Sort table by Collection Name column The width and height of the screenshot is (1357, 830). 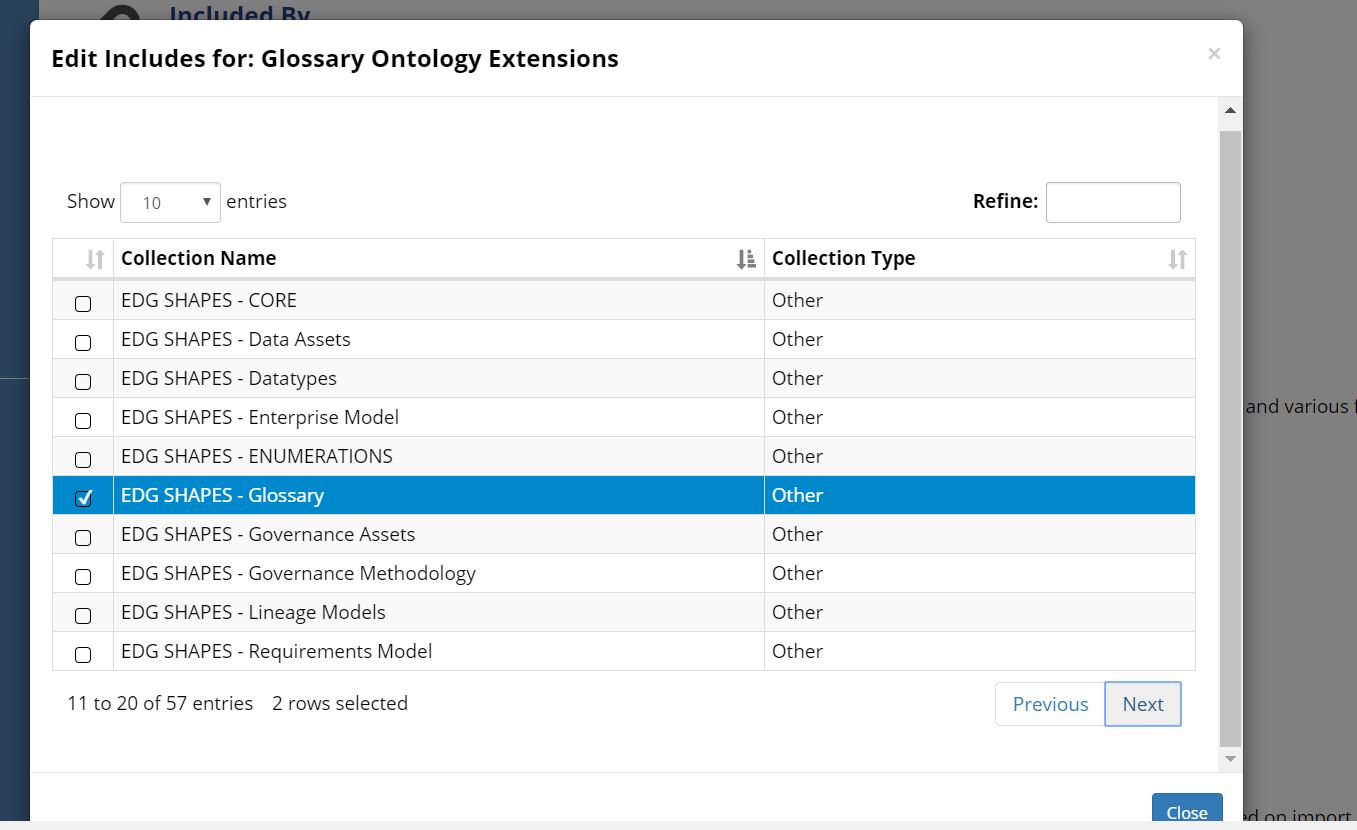click(x=745, y=258)
